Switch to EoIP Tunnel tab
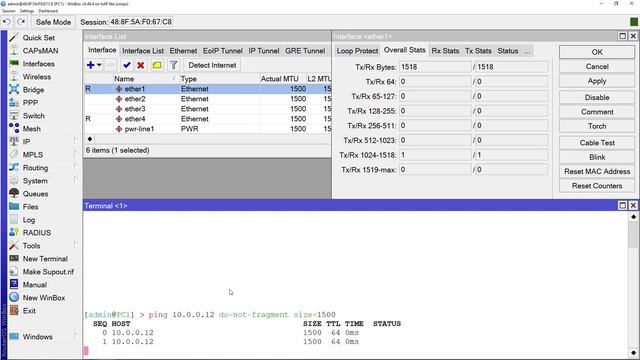 (223, 51)
